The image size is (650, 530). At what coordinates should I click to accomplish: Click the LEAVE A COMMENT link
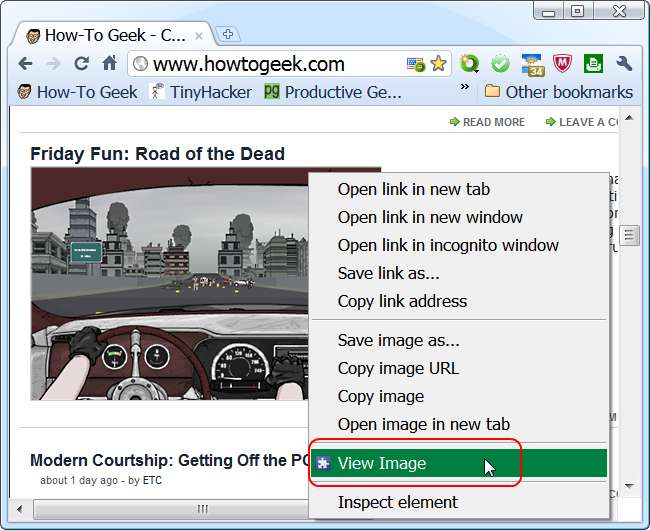[582, 122]
